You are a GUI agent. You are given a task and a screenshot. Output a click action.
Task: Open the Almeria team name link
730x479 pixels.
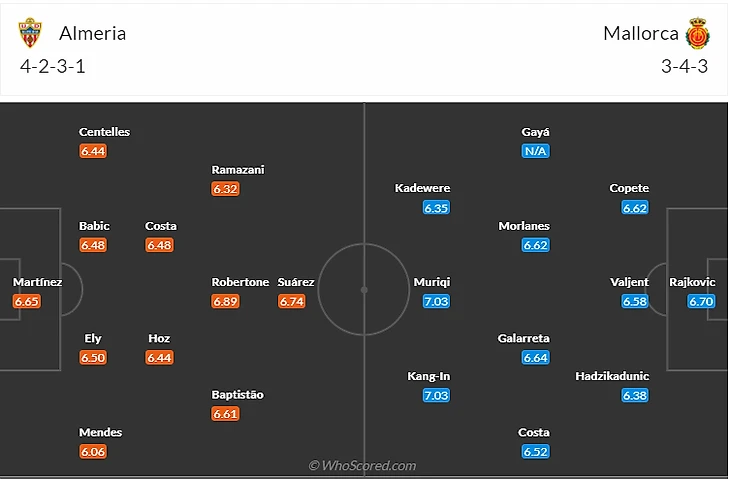point(93,33)
